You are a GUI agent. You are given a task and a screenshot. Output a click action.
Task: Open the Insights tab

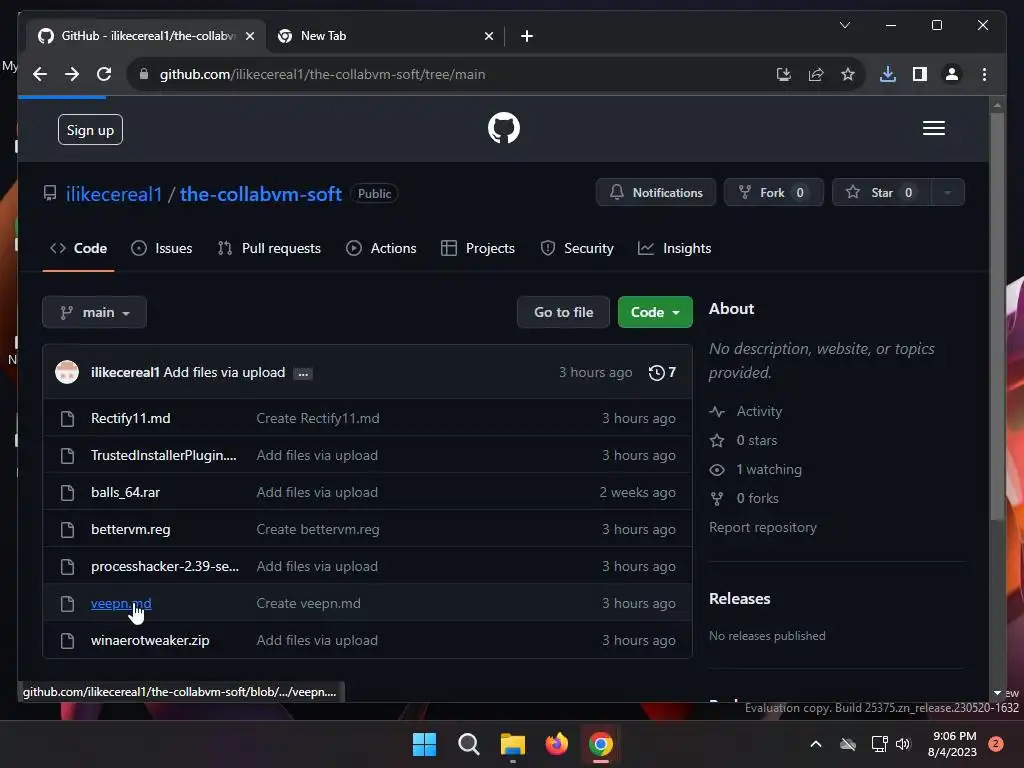point(675,248)
